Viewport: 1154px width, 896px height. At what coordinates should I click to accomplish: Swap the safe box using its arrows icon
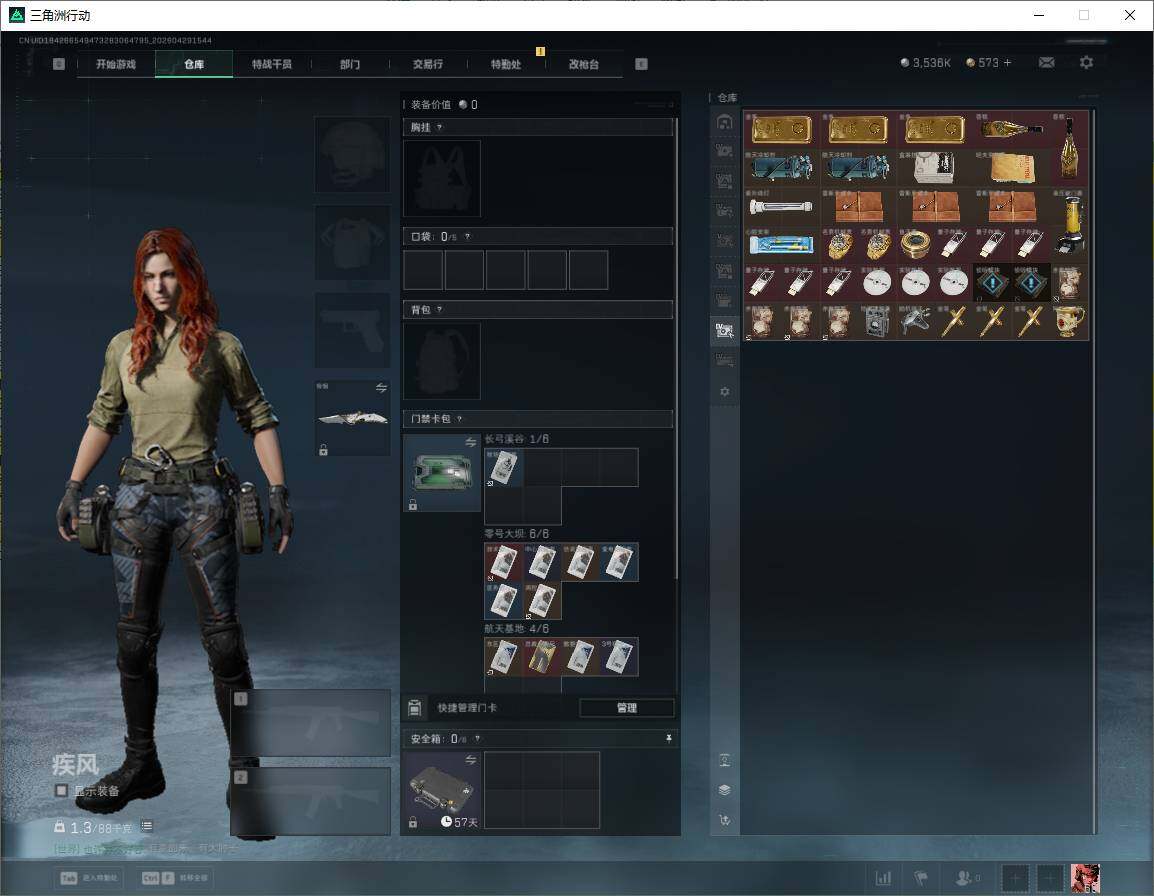(471, 759)
